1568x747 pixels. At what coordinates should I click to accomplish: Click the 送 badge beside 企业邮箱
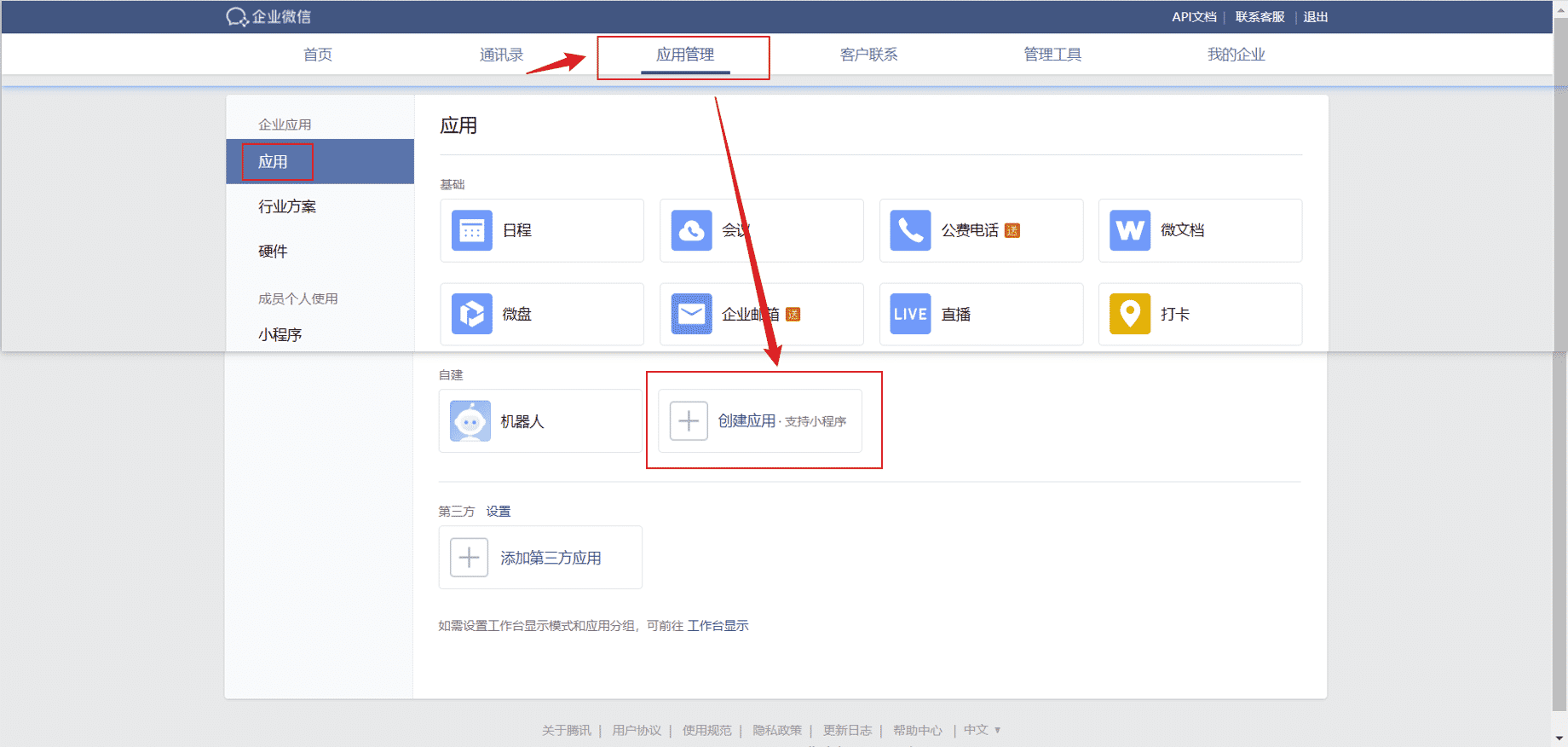coord(793,314)
